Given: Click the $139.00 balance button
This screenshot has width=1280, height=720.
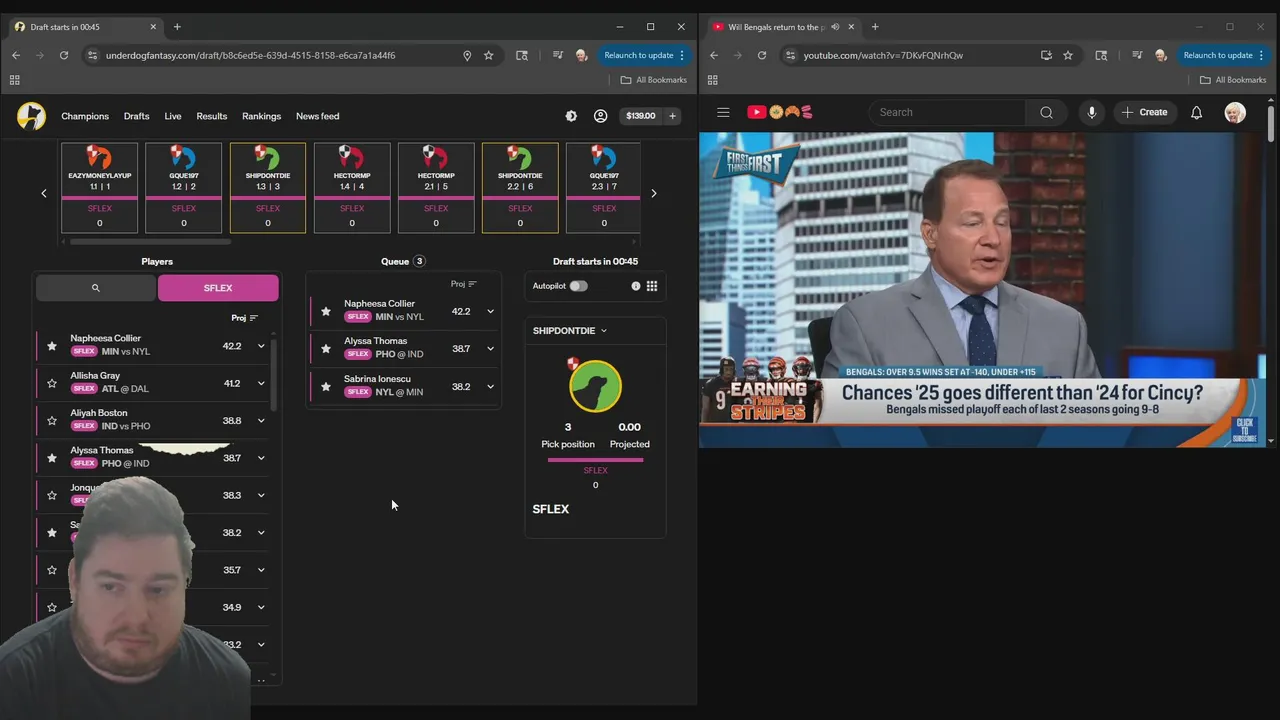Looking at the screenshot, I should click(641, 116).
